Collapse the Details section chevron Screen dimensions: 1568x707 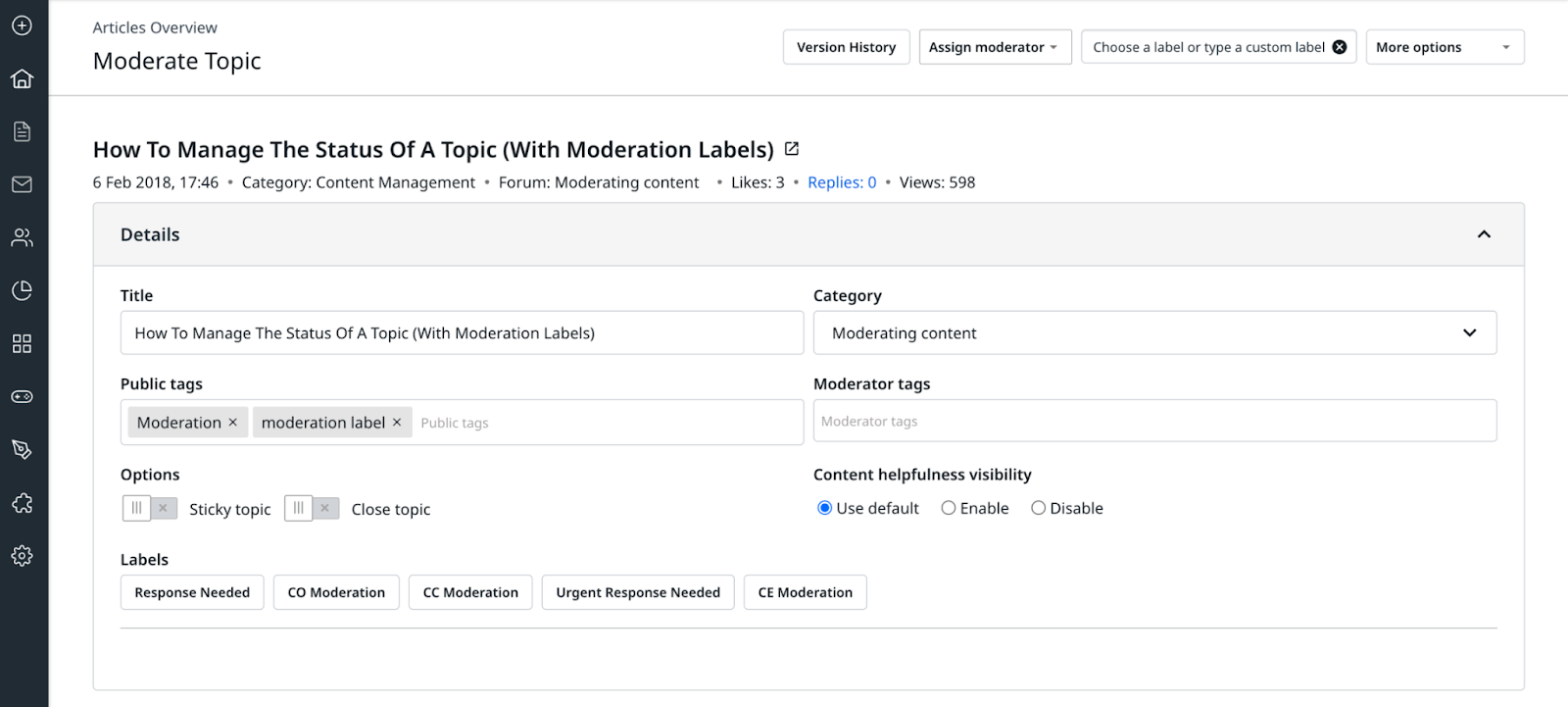1484,234
